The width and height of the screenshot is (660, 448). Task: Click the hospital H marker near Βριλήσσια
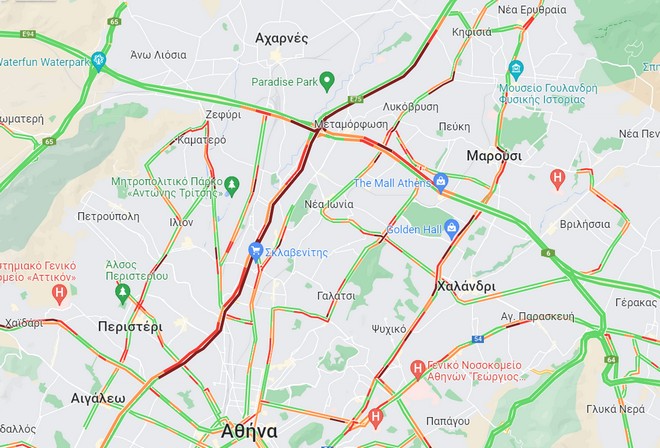click(557, 179)
